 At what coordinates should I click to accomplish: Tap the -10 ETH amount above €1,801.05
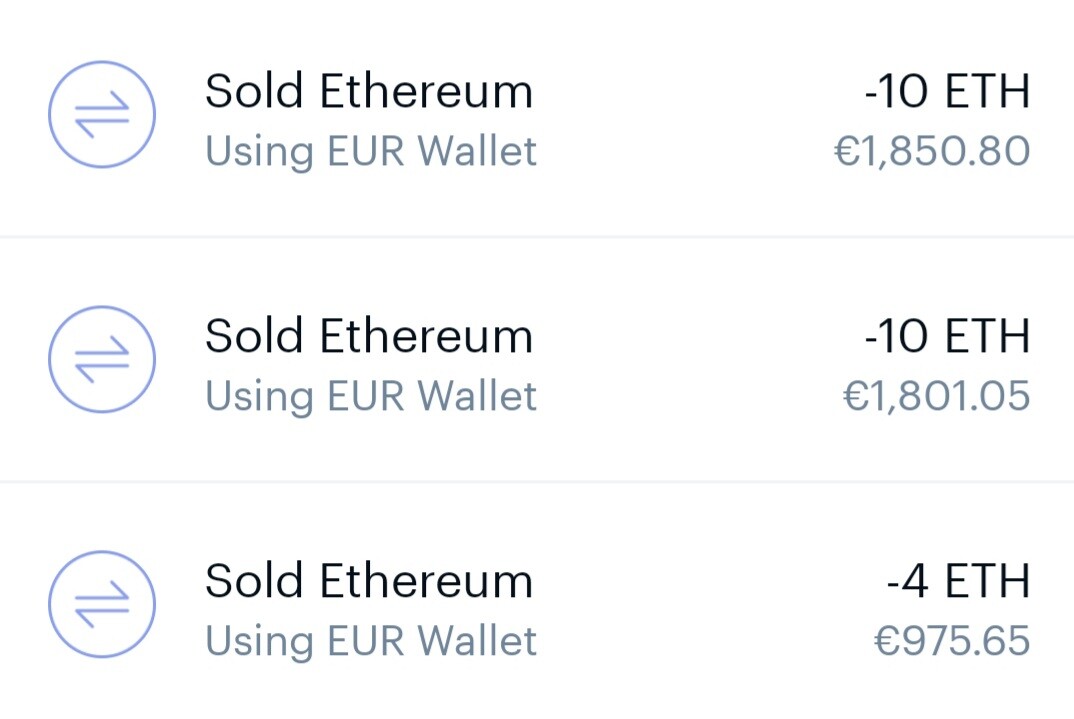pos(947,336)
